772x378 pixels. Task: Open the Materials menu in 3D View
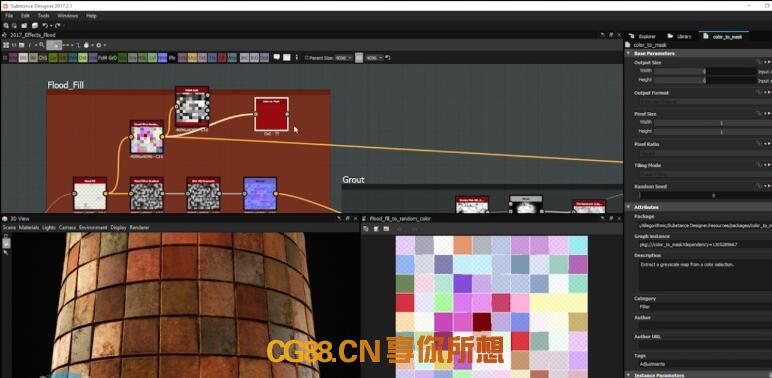pos(29,227)
